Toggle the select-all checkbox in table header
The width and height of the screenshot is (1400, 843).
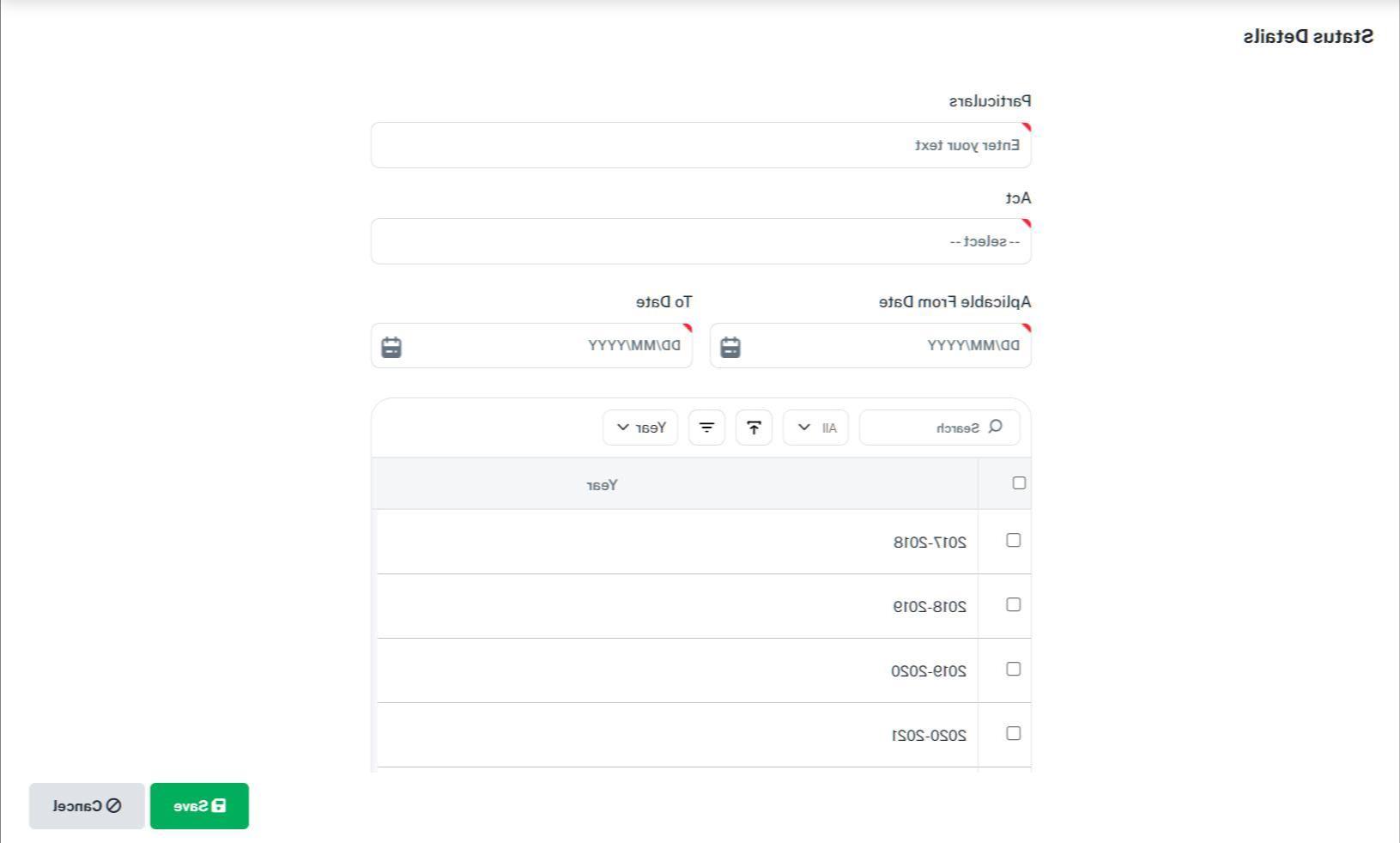point(1019,482)
